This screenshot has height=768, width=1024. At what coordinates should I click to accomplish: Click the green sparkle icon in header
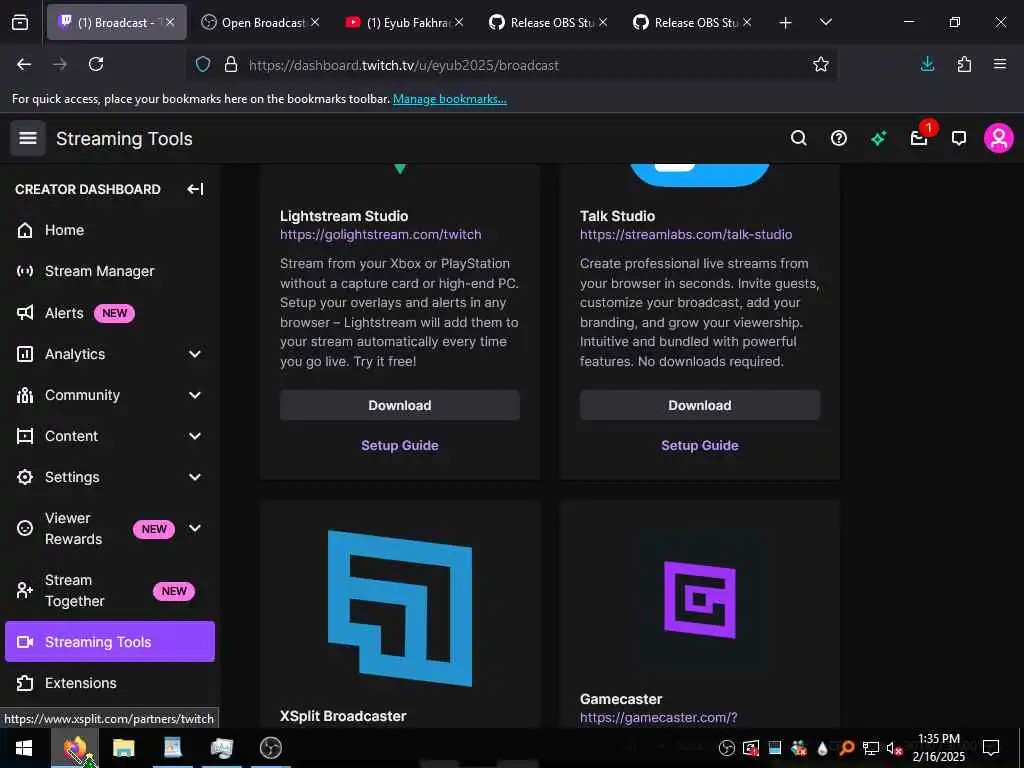[x=878, y=138]
